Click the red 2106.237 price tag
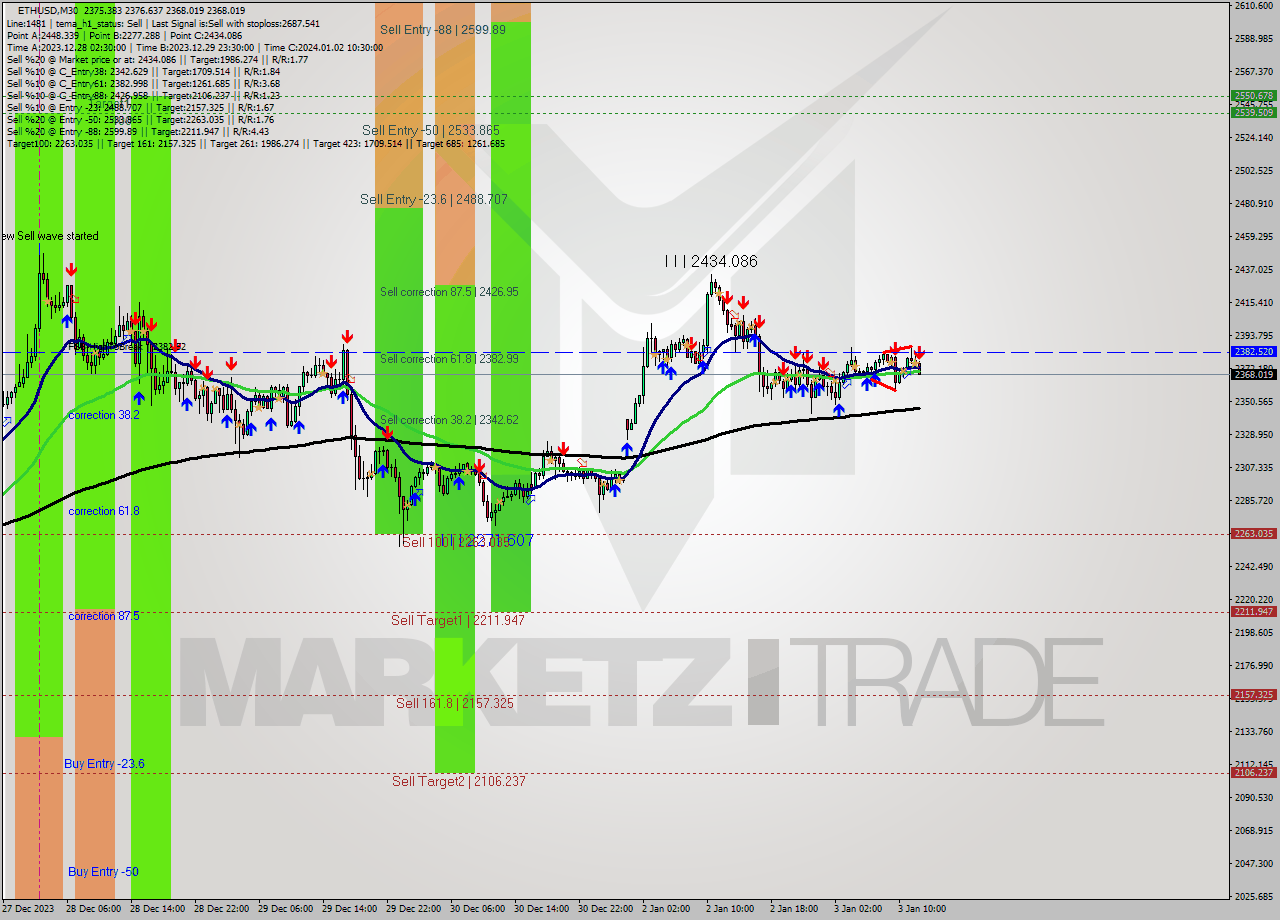Viewport: 1280px width, 920px height. tap(1253, 772)
